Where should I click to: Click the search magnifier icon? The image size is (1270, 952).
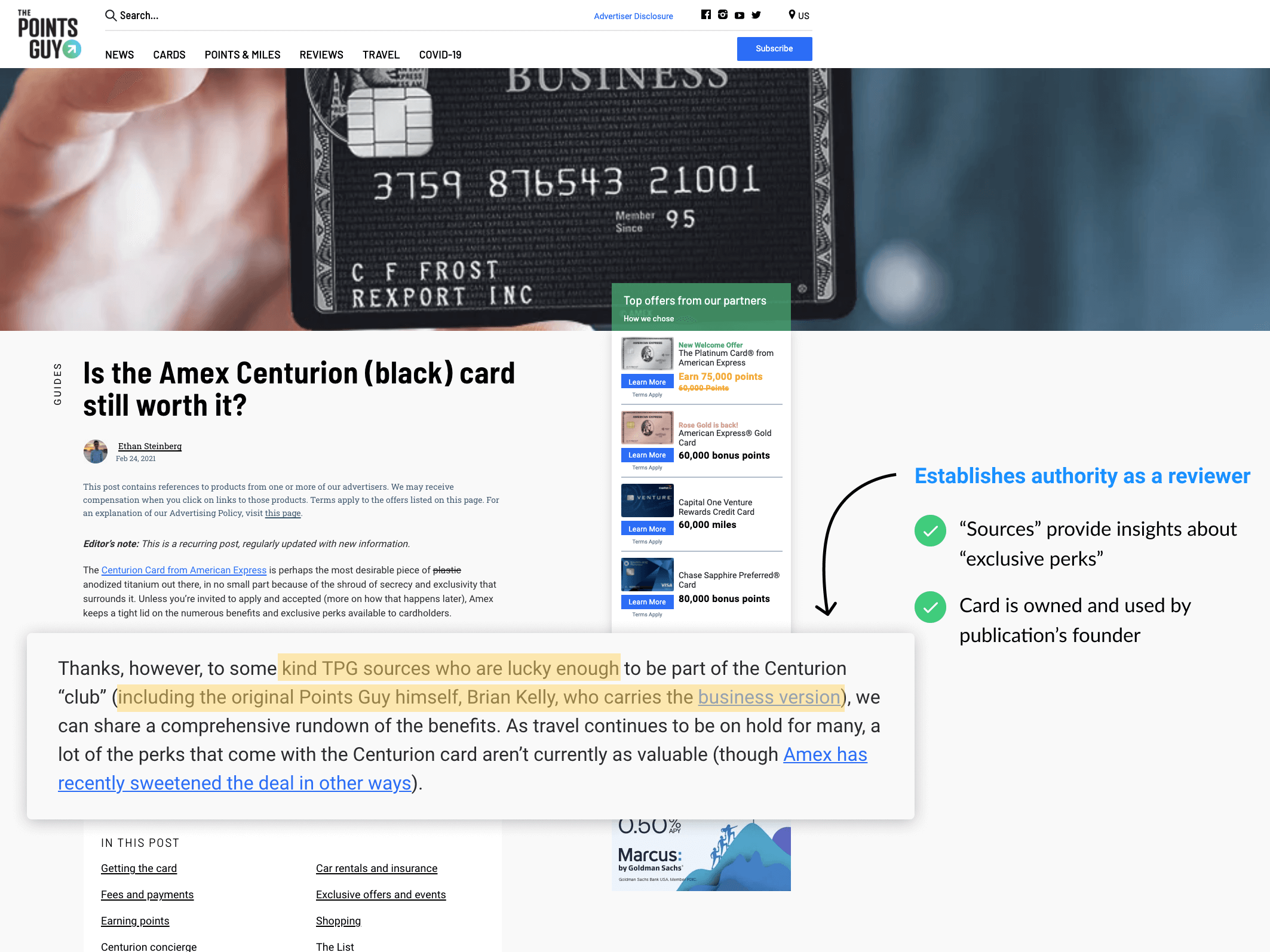pos(110,14)
